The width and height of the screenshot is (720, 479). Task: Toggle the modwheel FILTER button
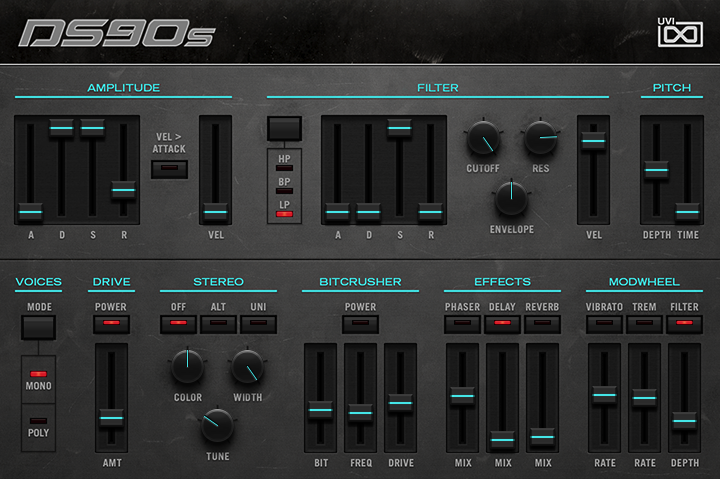point(684,324)
